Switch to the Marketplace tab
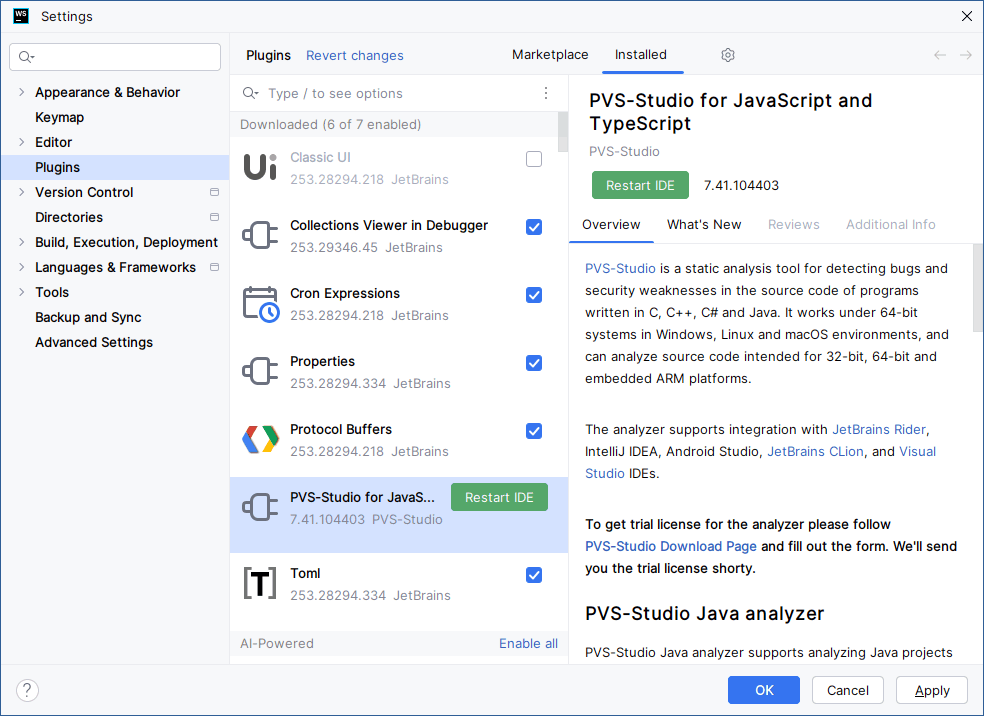Viewport: 984px width, 716px height. click(x=550, y=55)
